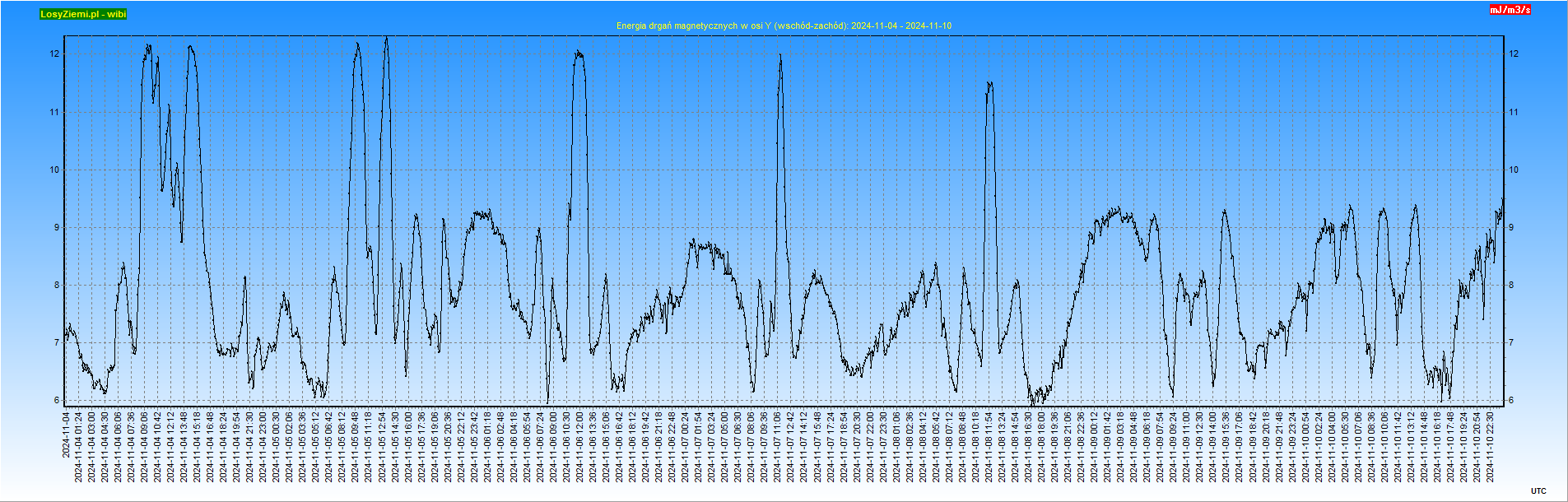1568x502 pixels.
Task: Select the 2024-11-08 11:54 time label
Action: coord(989,447)
